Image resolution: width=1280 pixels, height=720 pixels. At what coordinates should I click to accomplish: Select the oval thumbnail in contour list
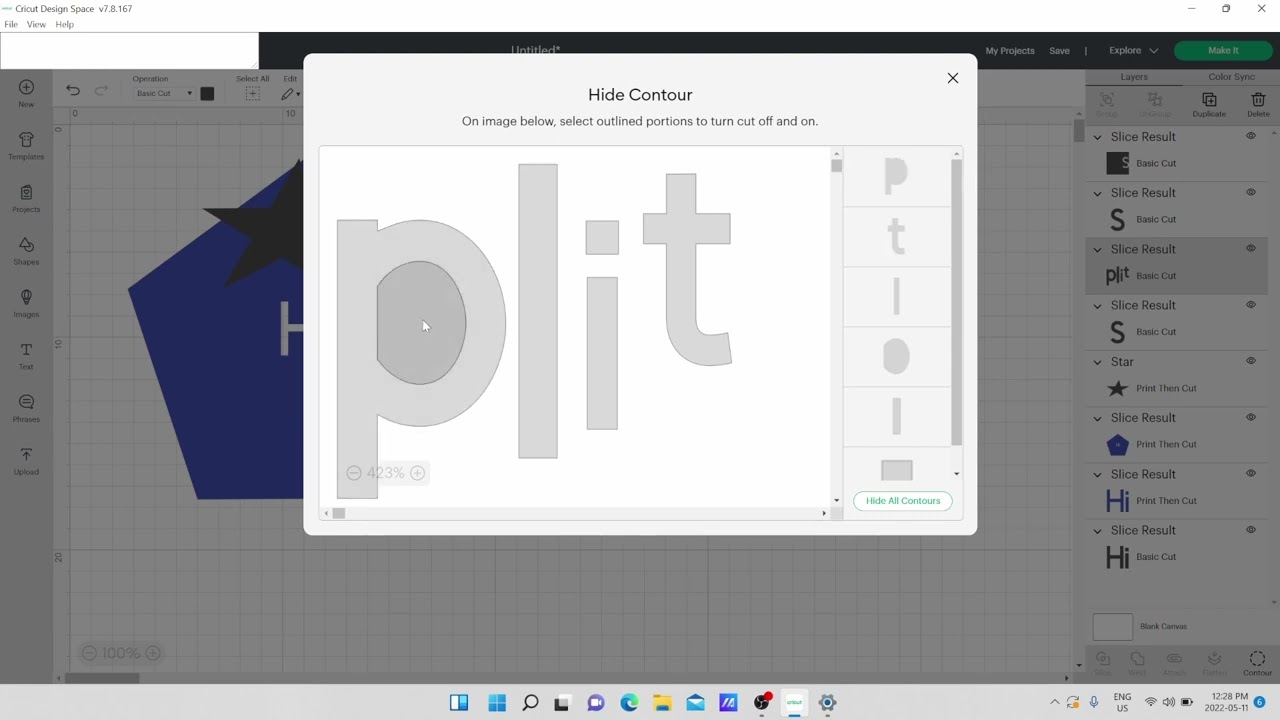click(896, 357)
